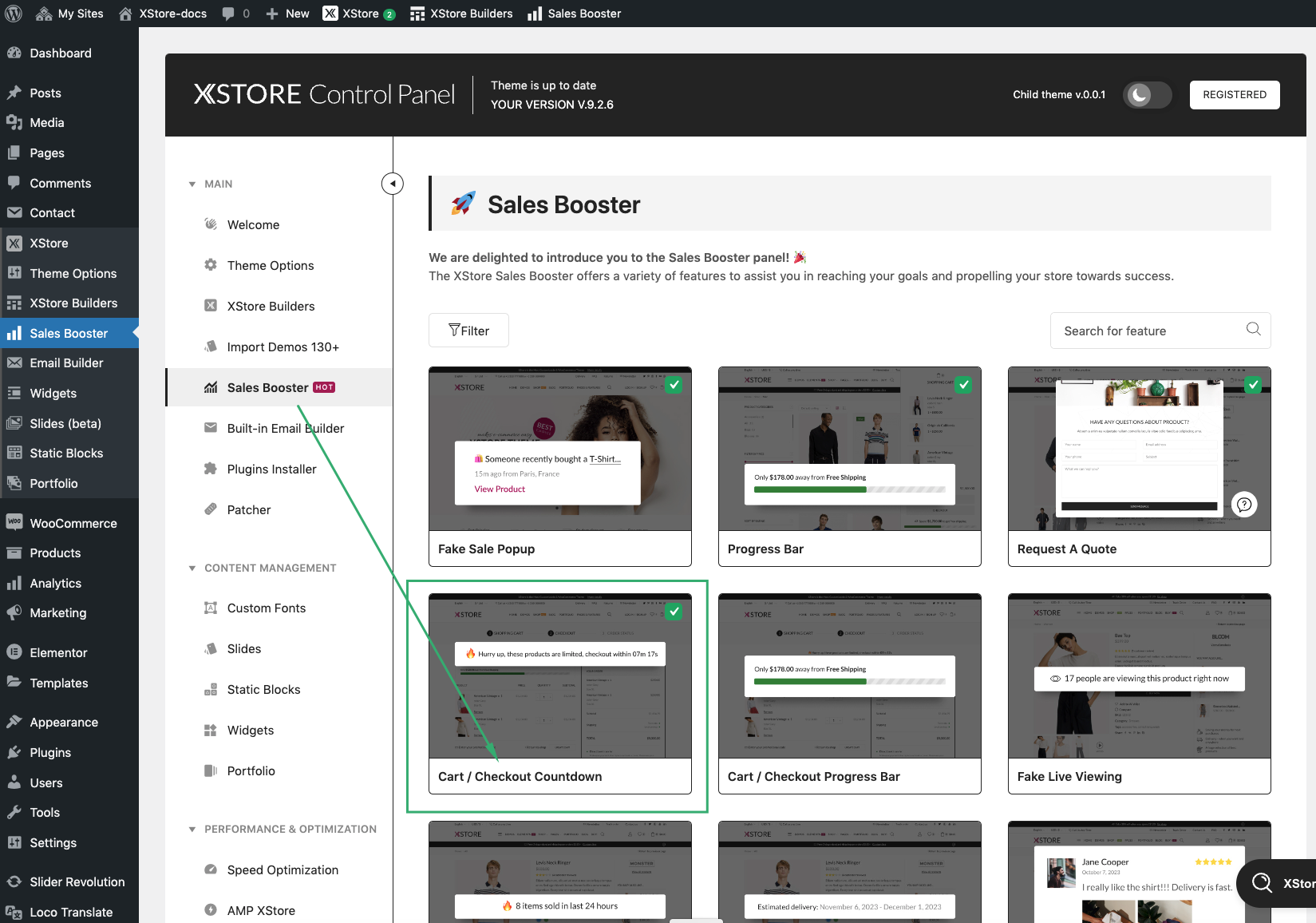Click the Email Builder icon in sidebar

tap(14, 362)
